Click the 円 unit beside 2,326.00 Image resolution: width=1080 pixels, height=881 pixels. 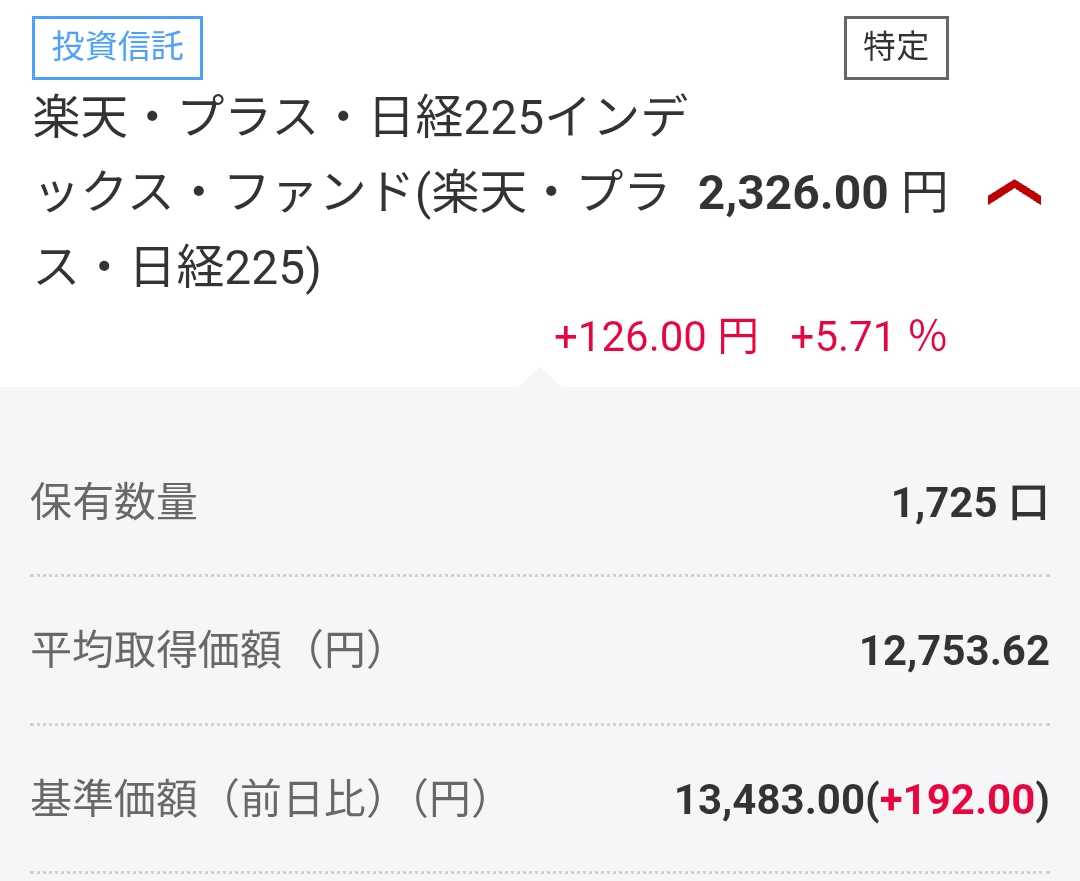point(924,194)
